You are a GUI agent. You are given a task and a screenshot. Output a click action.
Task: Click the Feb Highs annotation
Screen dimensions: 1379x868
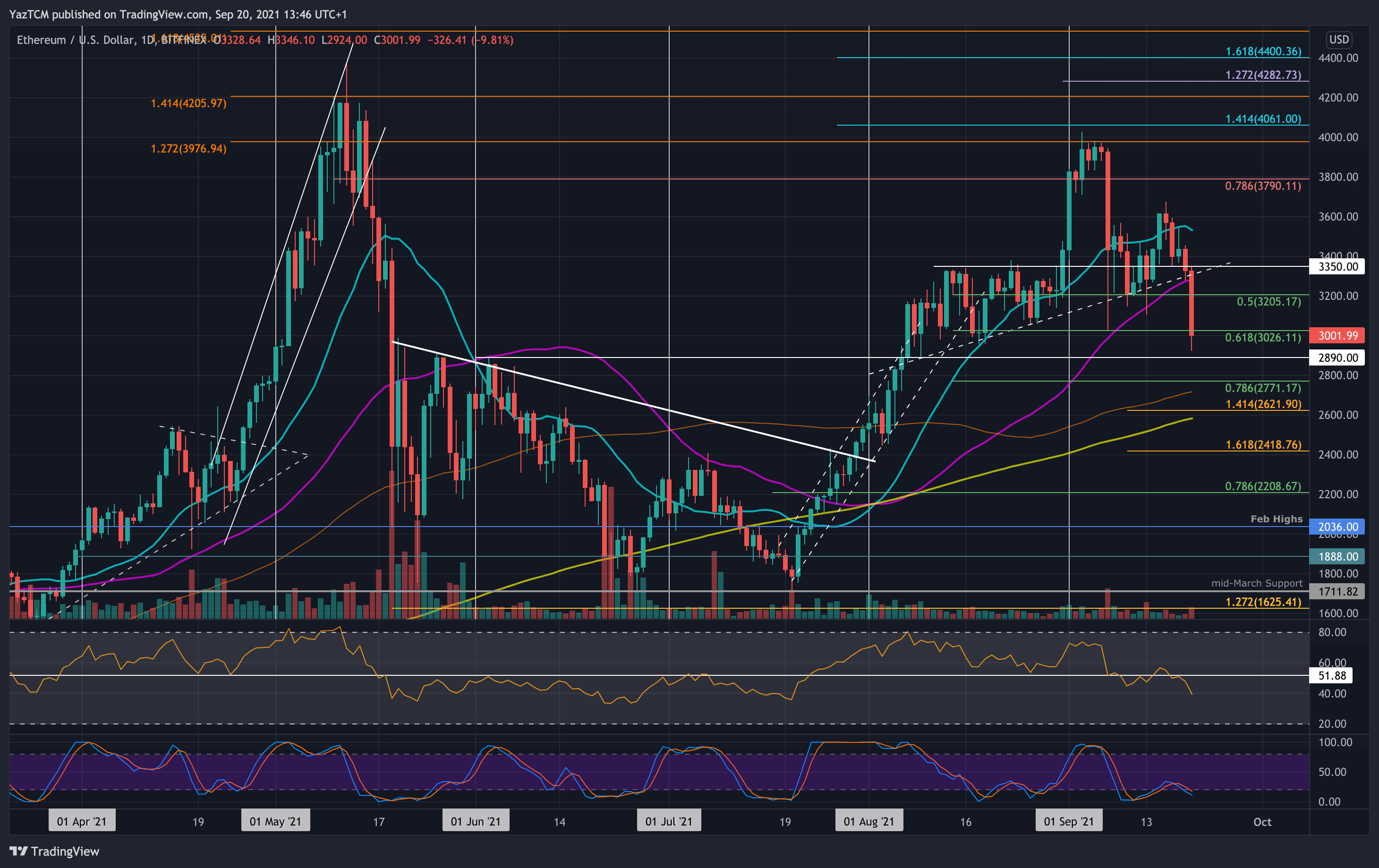coord(1277,519)
